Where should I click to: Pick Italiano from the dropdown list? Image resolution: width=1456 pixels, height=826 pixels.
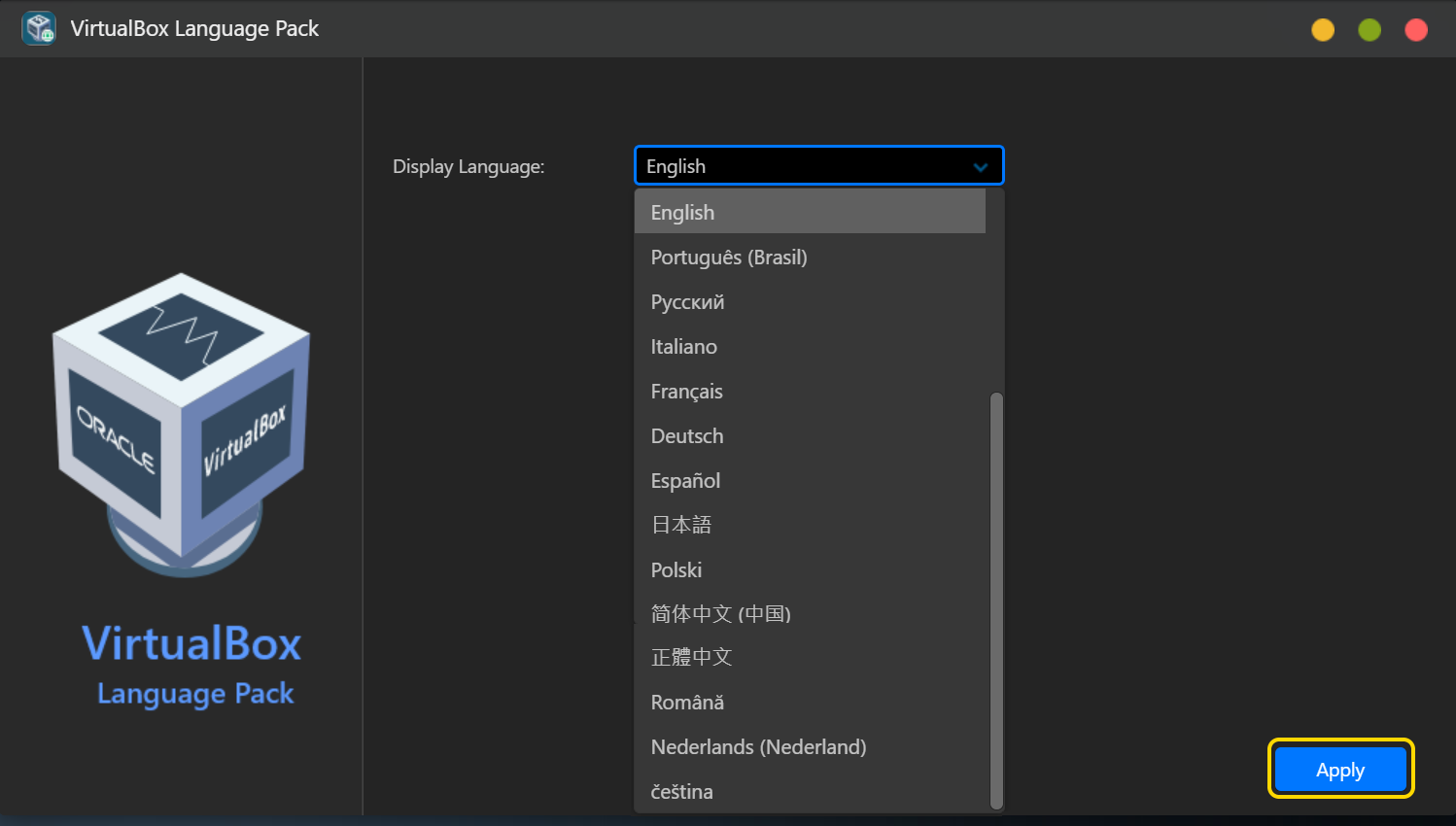coord(810,346)
